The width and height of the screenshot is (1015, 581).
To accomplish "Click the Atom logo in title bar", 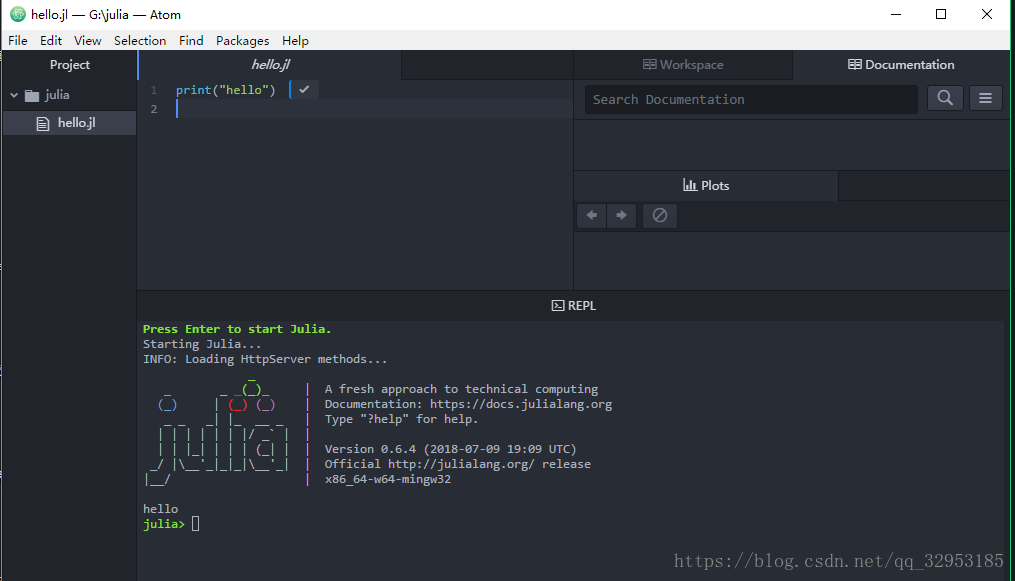I will coord(17,14).
